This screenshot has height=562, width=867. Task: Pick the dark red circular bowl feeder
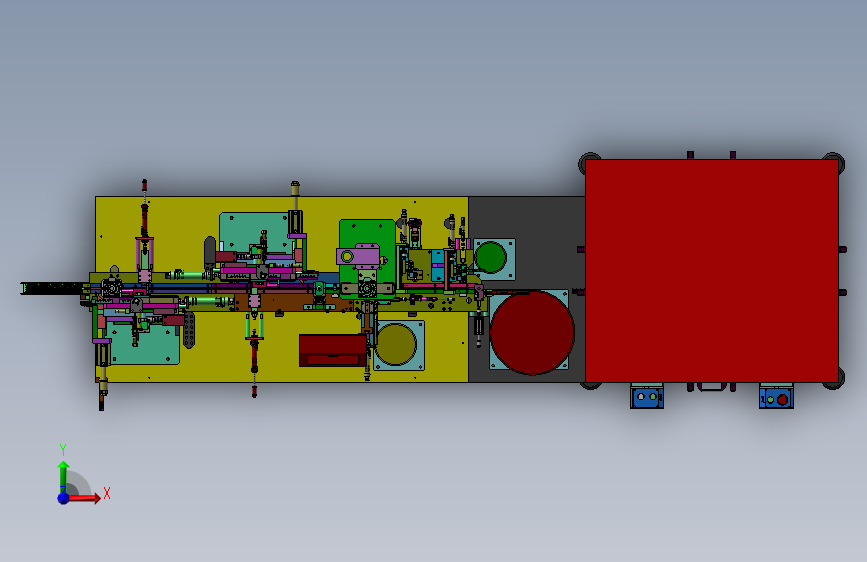(532, 332)
